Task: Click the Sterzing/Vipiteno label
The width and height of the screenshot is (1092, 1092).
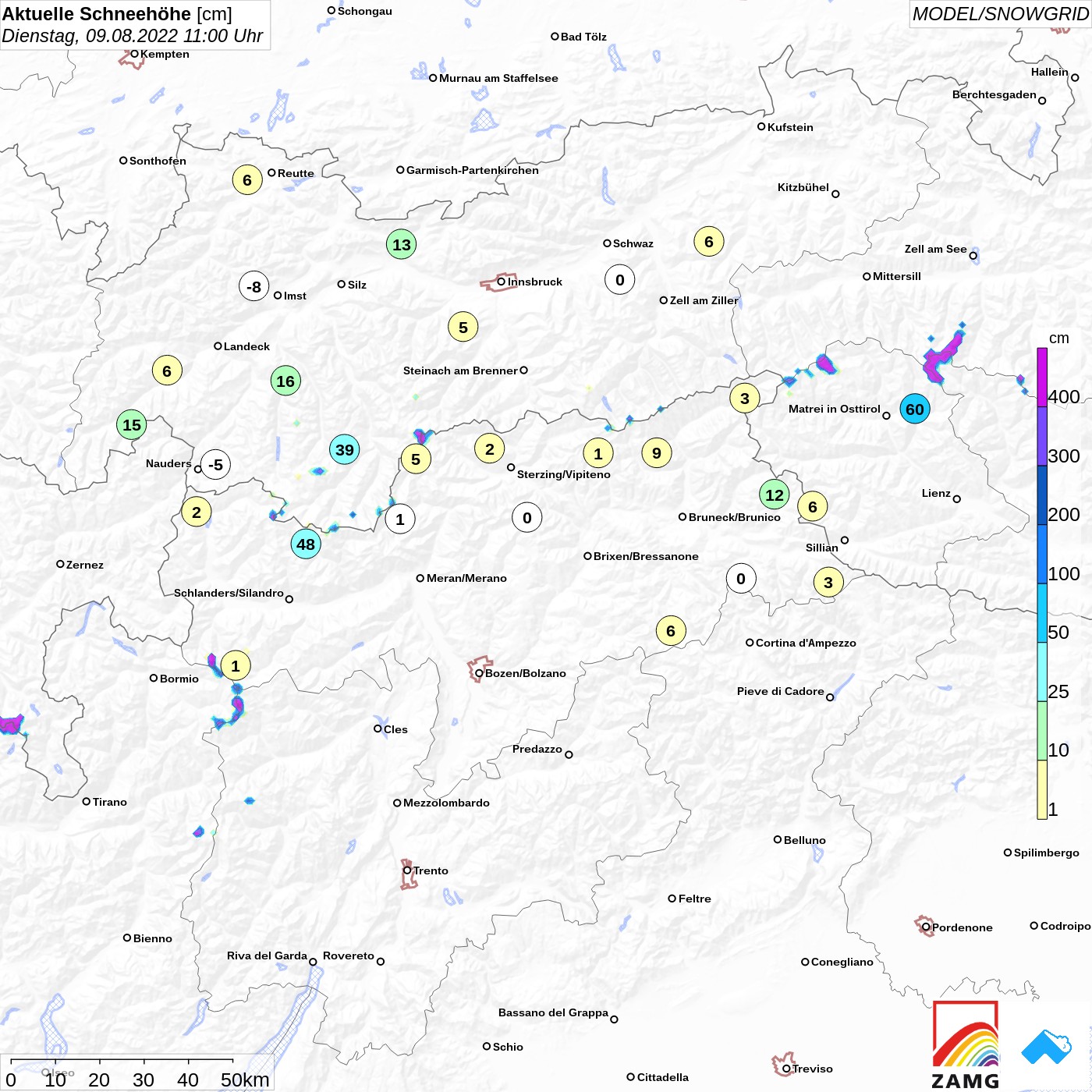Action: tap(564, 474)
